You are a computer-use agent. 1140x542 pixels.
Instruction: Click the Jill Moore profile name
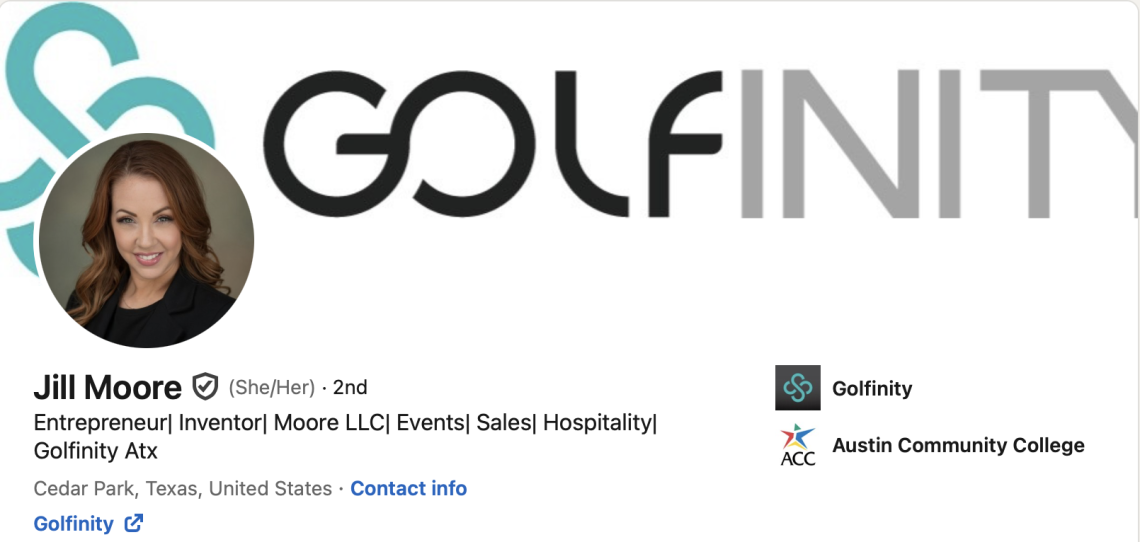[x=108, y=388]
